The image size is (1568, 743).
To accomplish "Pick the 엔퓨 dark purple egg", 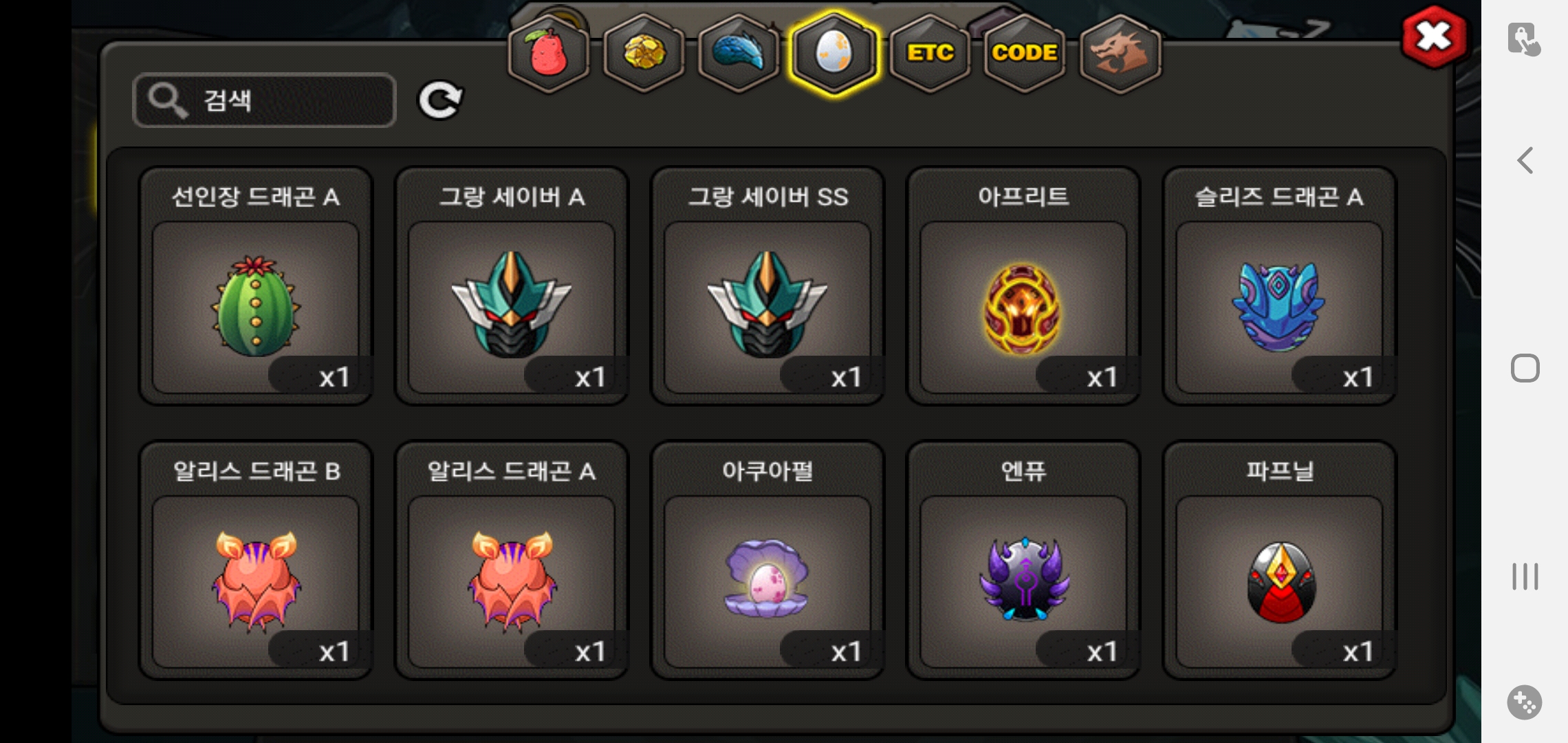I will pyautogui.click(x=1023, y=561).
